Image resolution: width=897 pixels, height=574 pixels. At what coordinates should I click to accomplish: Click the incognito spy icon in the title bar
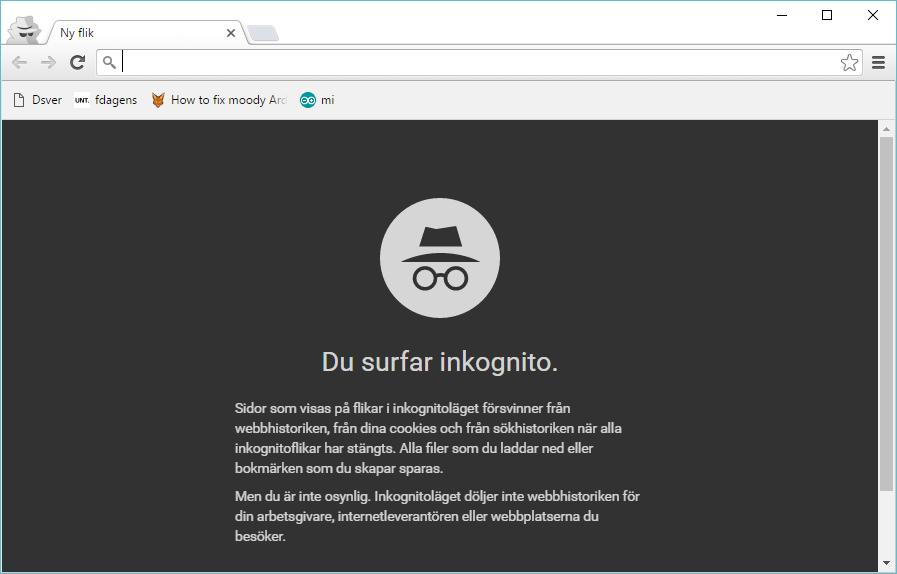coord(25,30)
